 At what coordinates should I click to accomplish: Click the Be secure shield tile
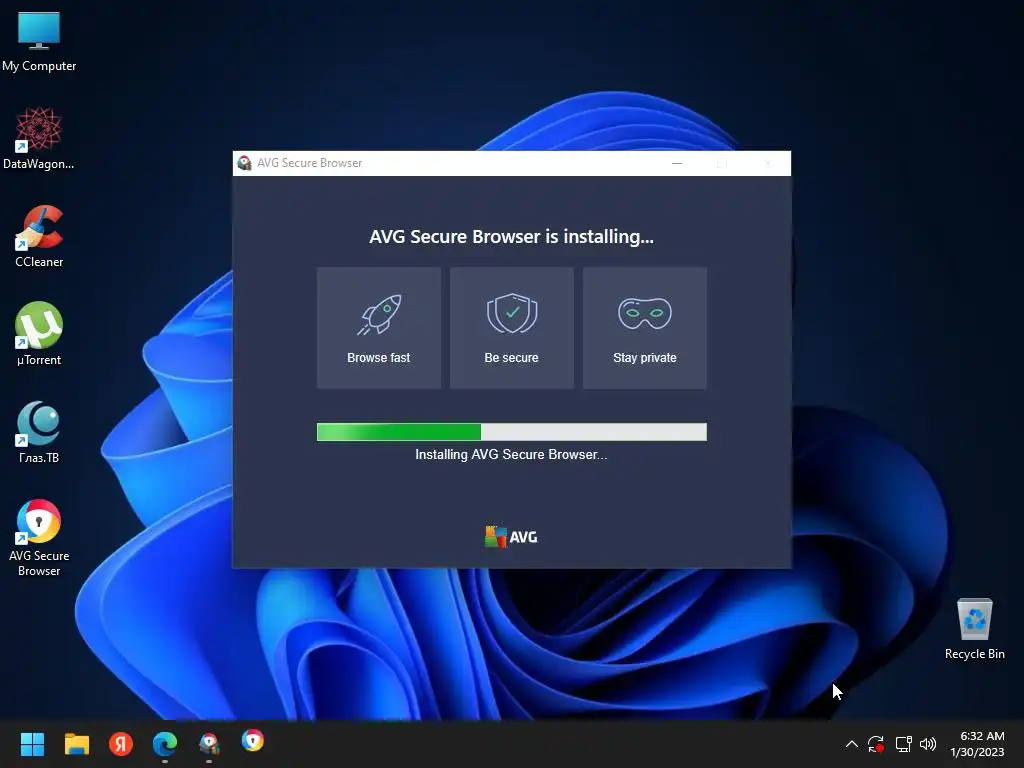click(x=512, y=328)
